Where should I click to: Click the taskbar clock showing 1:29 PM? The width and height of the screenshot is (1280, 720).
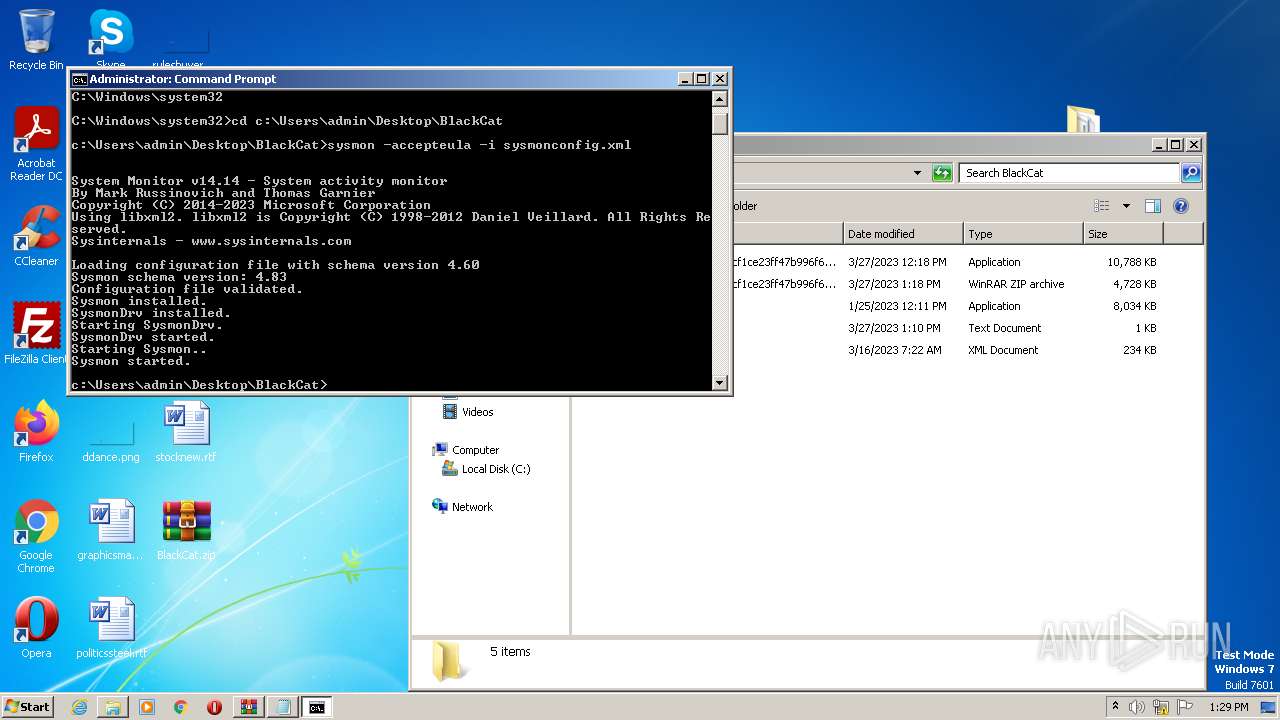pyautogui.click(x=1228, y=707)
